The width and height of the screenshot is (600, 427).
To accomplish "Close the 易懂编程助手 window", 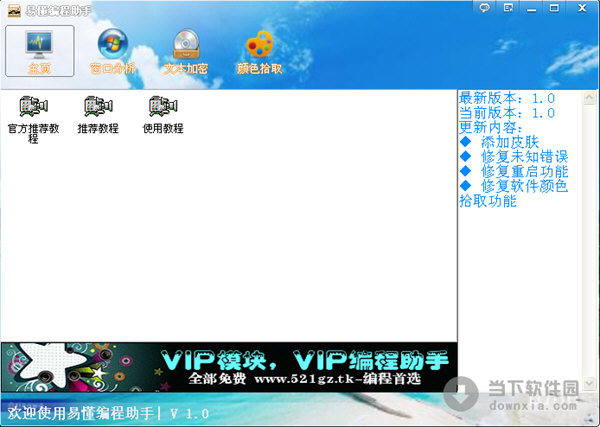I will coord(582,8).
